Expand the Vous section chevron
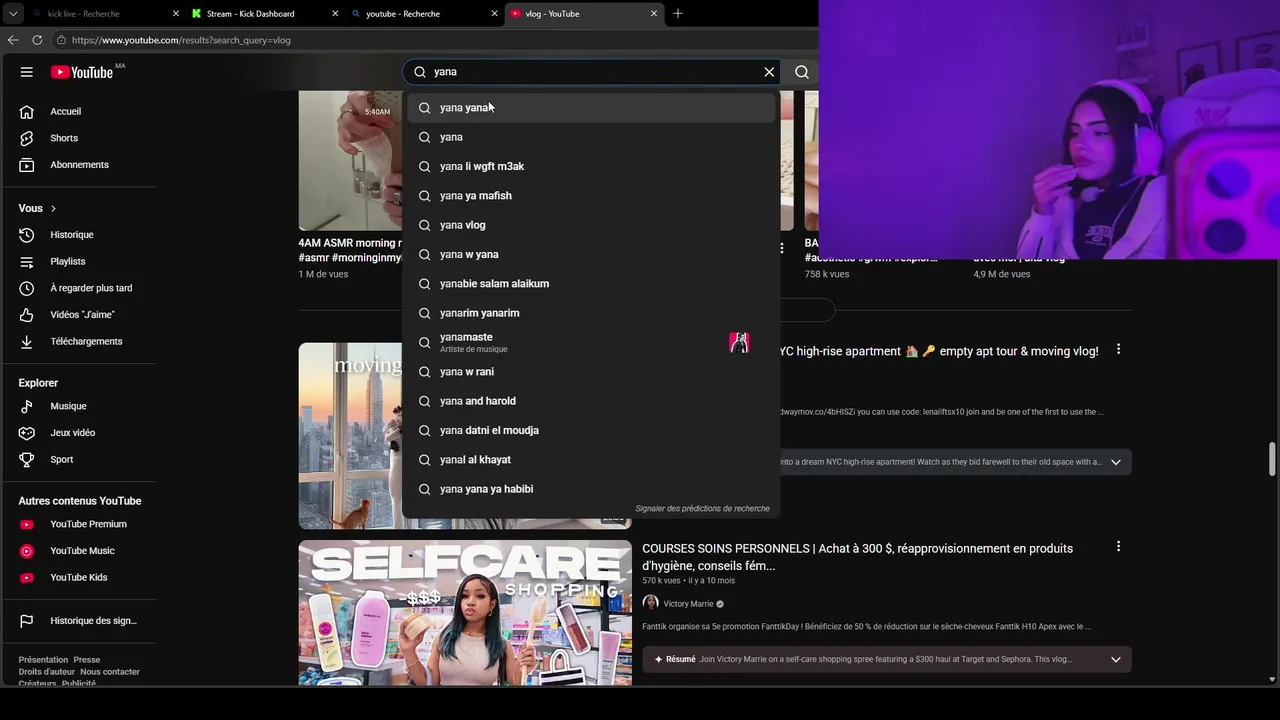The width and height of the screenshot is (1280, 720). click(53, 208)
